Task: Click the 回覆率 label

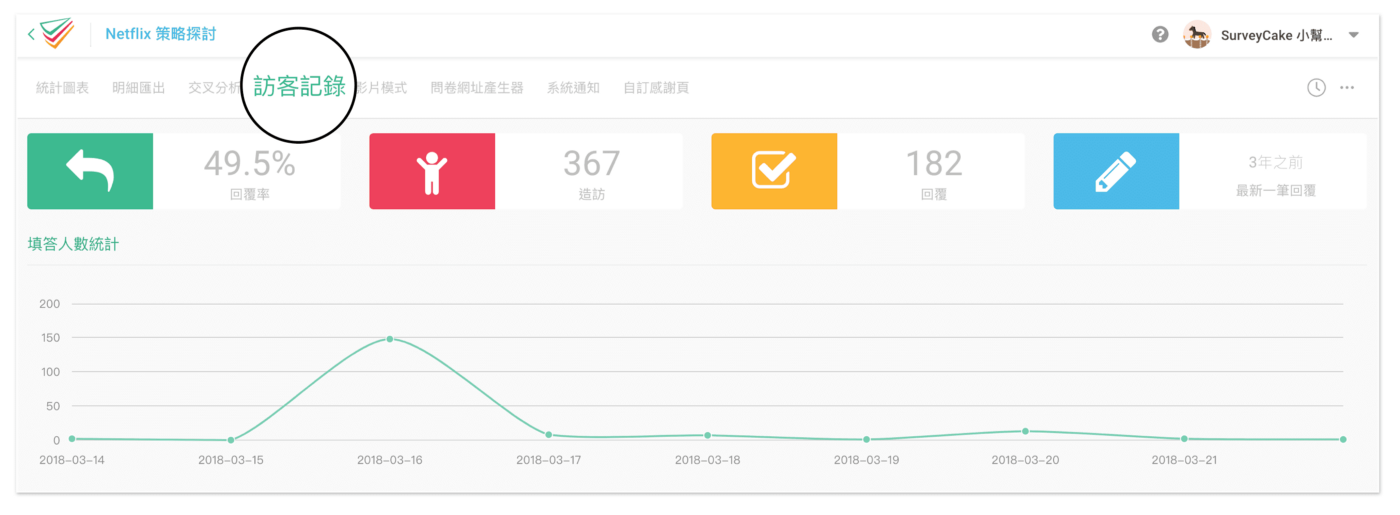Action: click(x=249, y=194)
